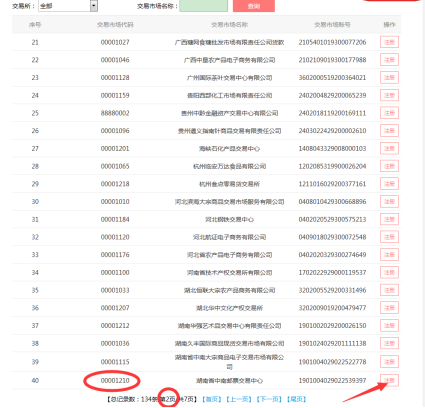This screenshot has width=425, height=408.
Task: Click 注册 button for market code 00001212
Action: (389, 326)
